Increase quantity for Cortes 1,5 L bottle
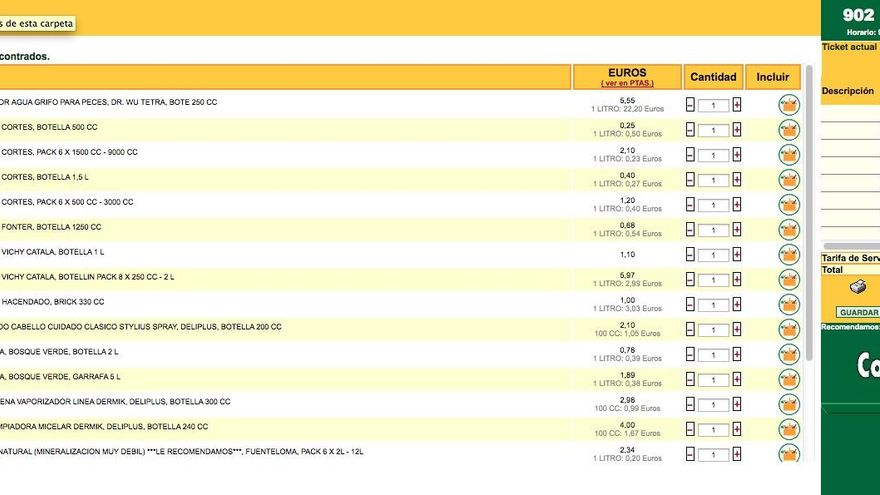 (737, 180)
